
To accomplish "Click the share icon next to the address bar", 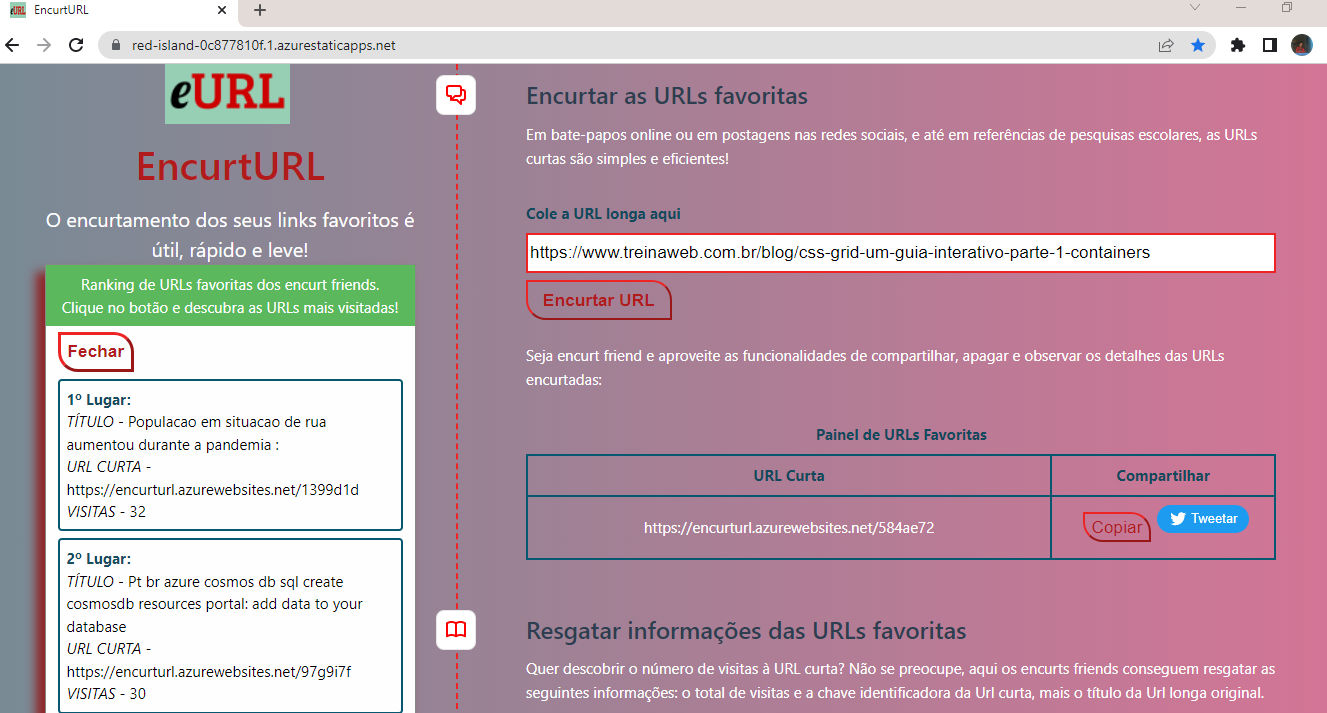I will tap(1165, 45).
